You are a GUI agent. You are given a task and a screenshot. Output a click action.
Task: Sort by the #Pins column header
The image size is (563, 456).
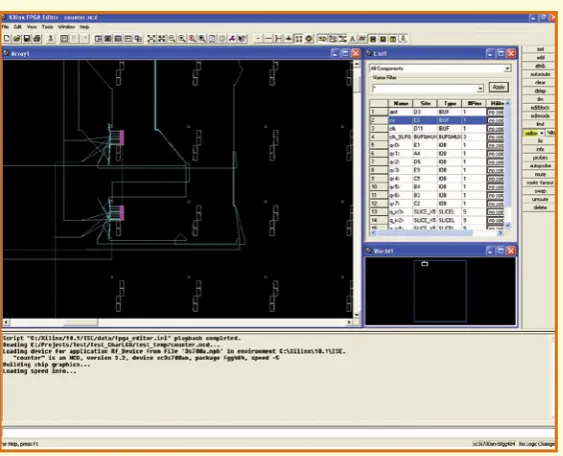click(474, 103)
